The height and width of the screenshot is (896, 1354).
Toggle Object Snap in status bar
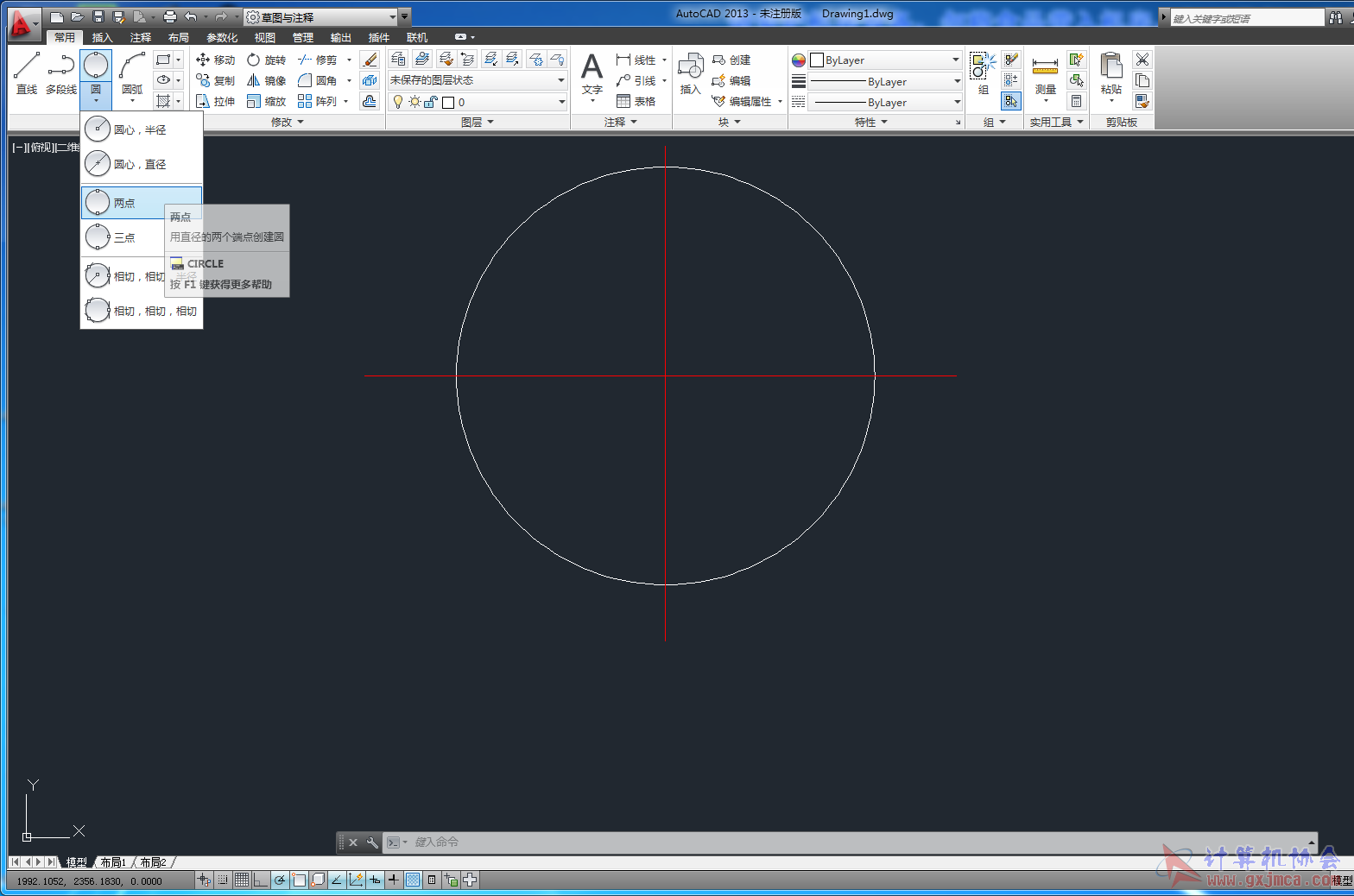point(299,880)
